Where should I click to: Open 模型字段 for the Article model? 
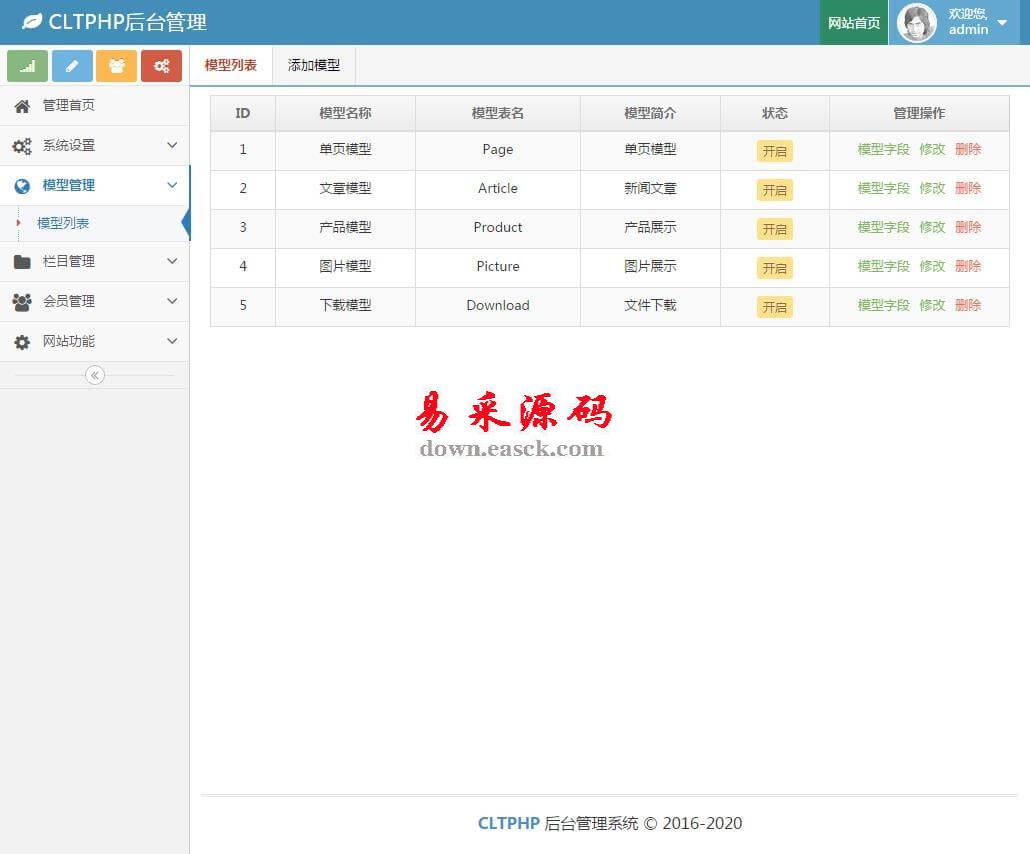tap(883, 188)
